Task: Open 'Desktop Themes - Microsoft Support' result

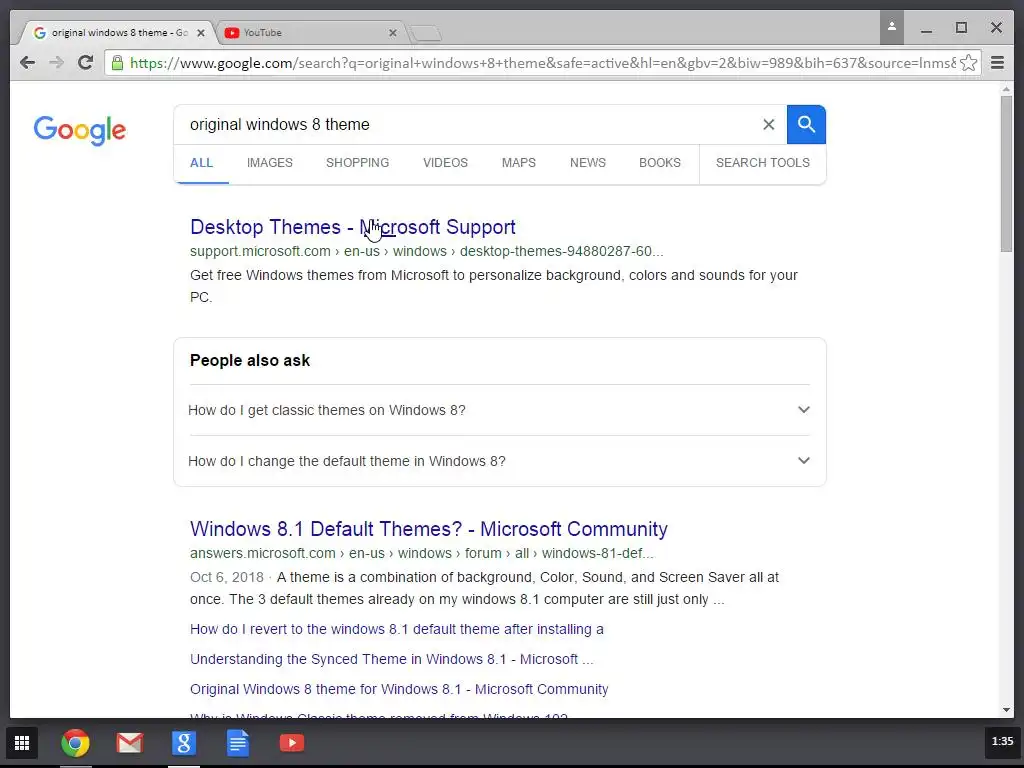Action: pyautogui.click(x=353, y=227)
